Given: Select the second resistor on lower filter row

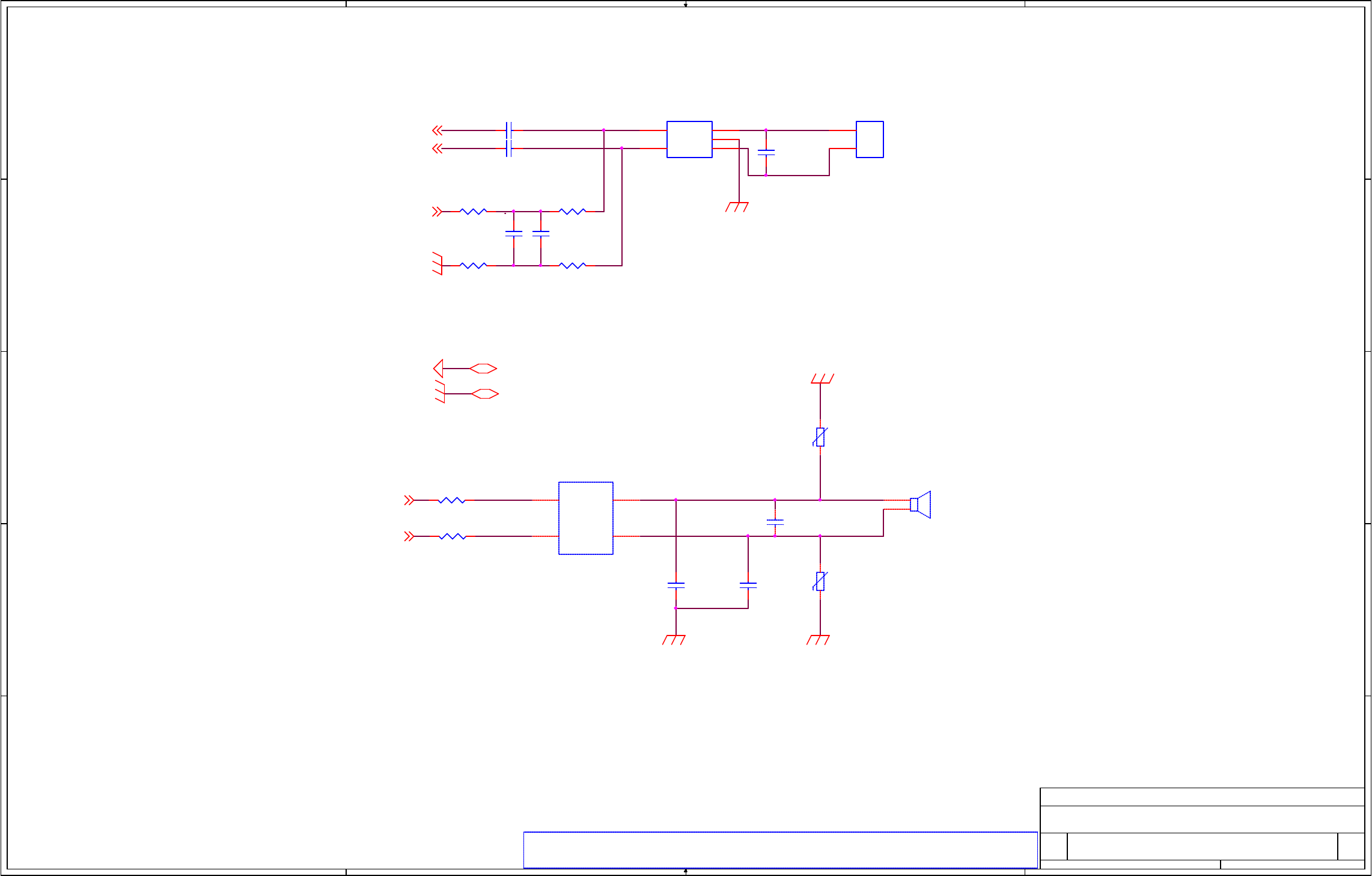Looking at the screenshot, I should click(572, 266).
